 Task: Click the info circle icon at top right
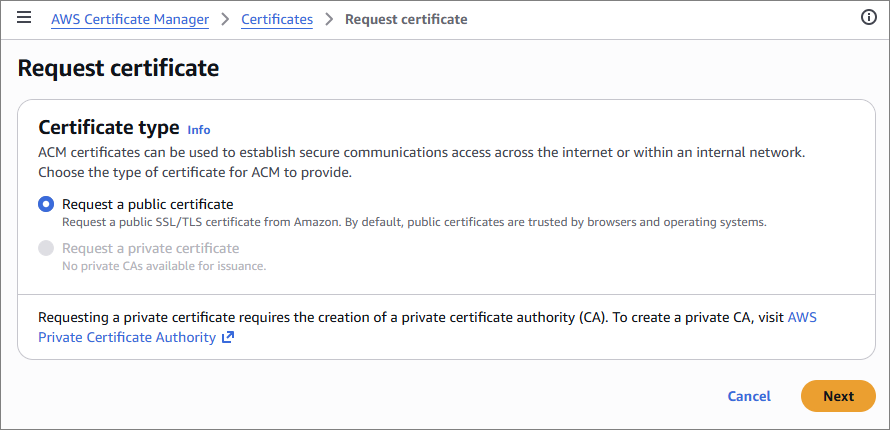(868, 18)
